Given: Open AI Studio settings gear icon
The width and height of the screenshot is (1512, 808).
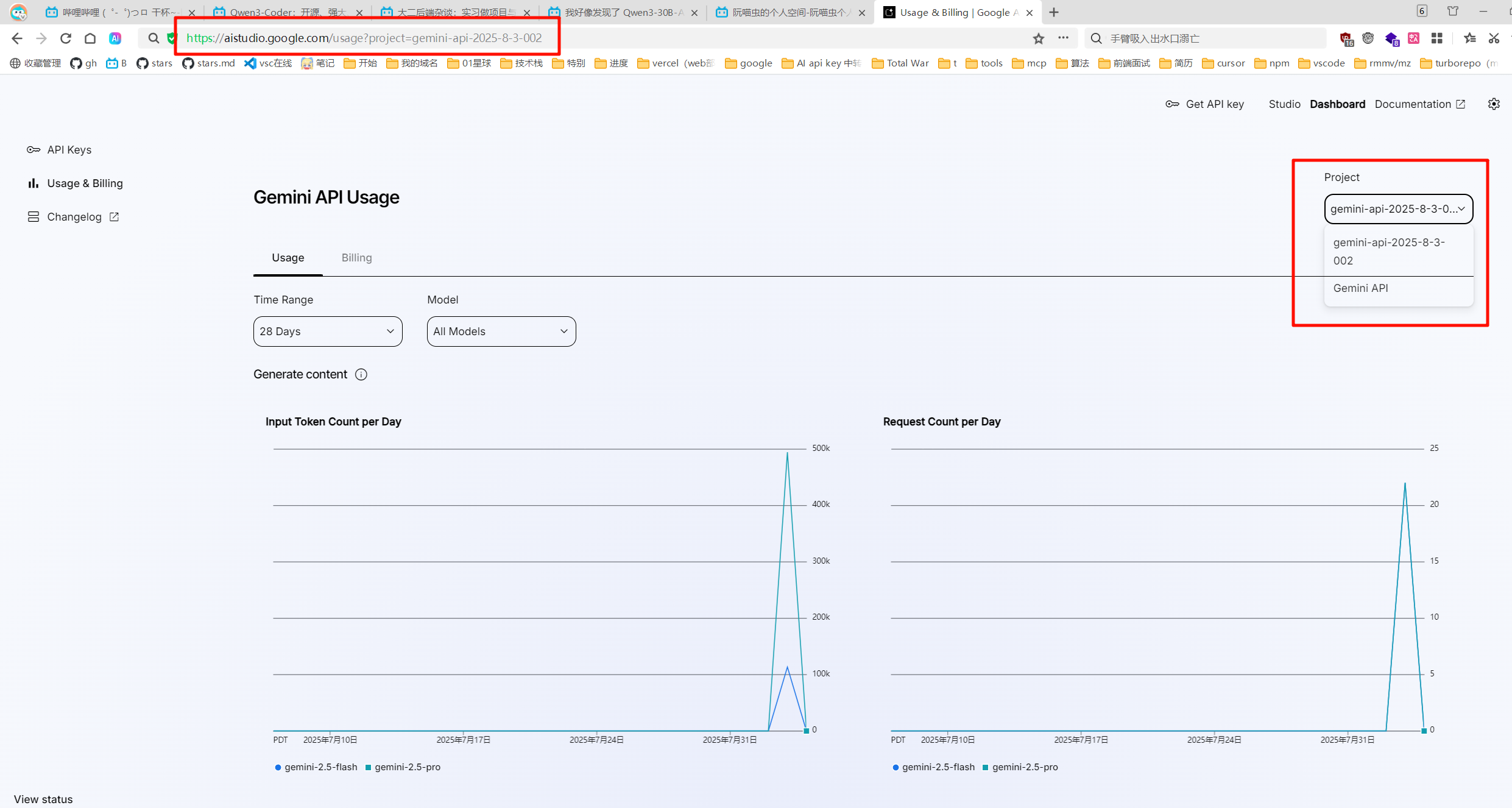Looking at the screenshot, I should [x=1494, y=104].
